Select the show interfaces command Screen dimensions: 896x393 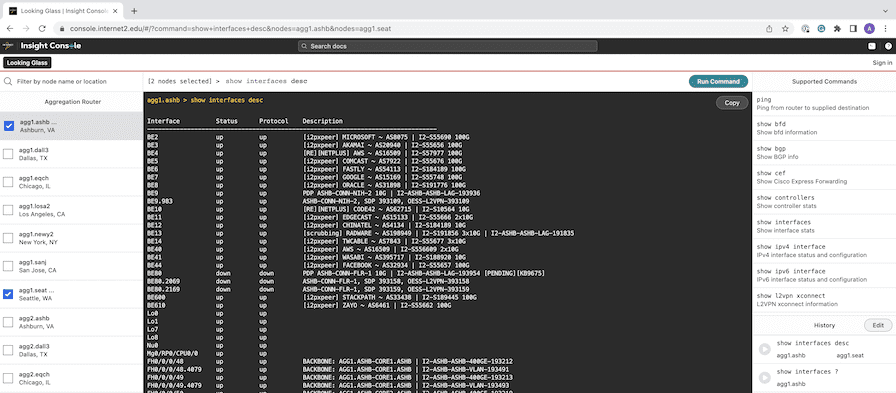coord(823,226)
